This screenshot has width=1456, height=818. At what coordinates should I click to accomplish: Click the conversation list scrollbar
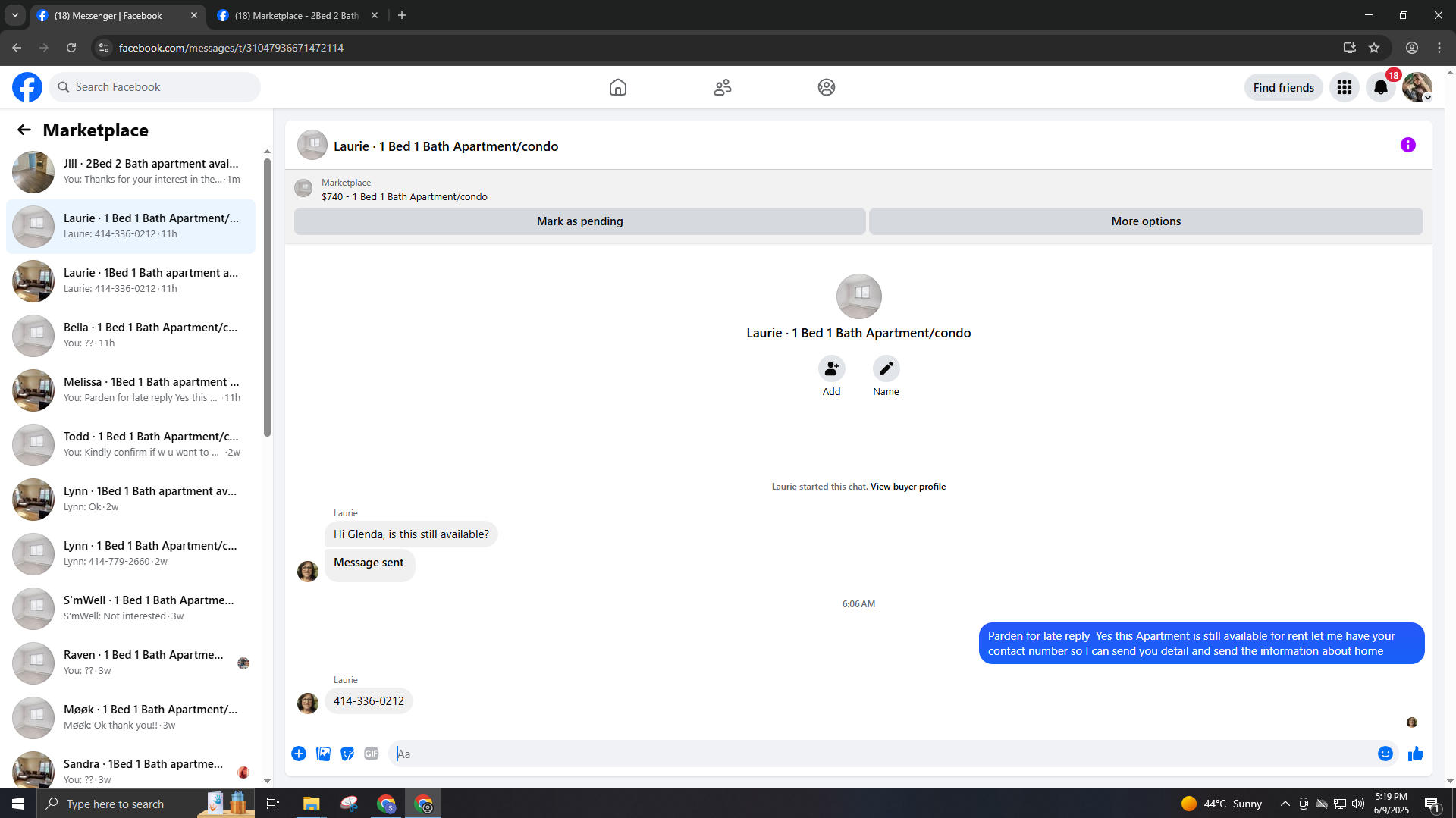point(267,297)
